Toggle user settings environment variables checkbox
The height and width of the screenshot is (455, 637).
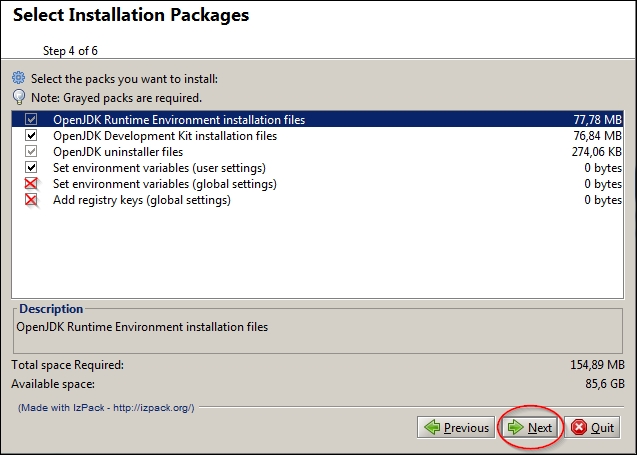31,168
